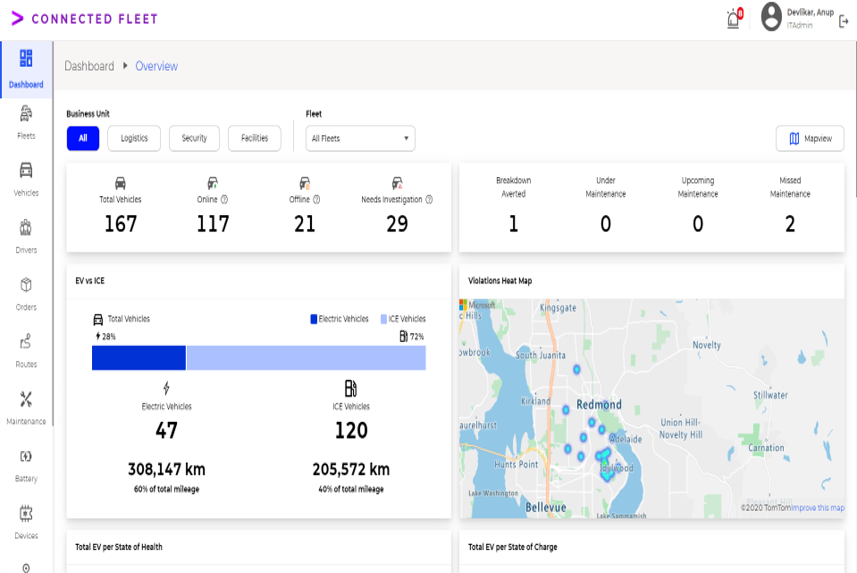Image resolution: width=857 pixels, height=573 pixels.
Task: Click Electric Vehicles count 47
Action: pos(166,430)
